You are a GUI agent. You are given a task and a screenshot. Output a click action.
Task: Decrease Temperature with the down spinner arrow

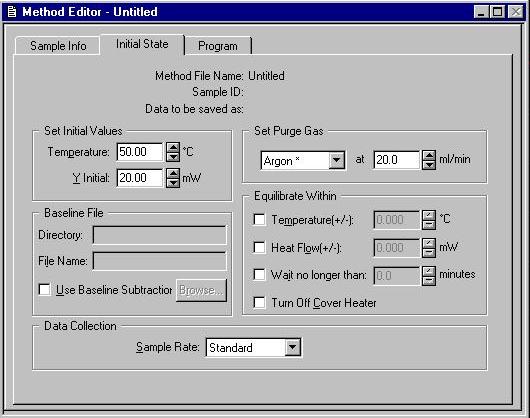click(x=173, y=157)
